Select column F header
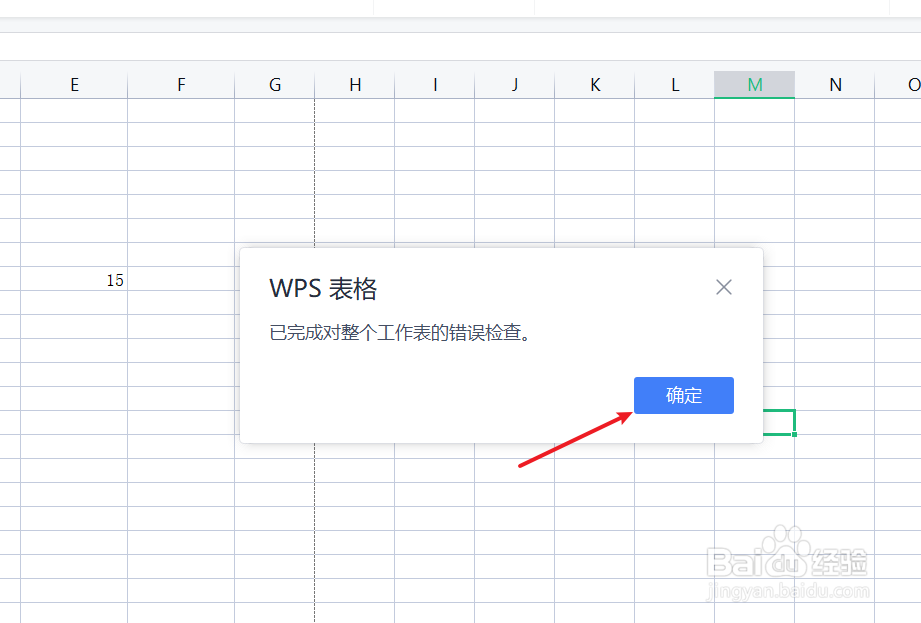The width and height of the screenshot is (921, 623). coord(181,85)
